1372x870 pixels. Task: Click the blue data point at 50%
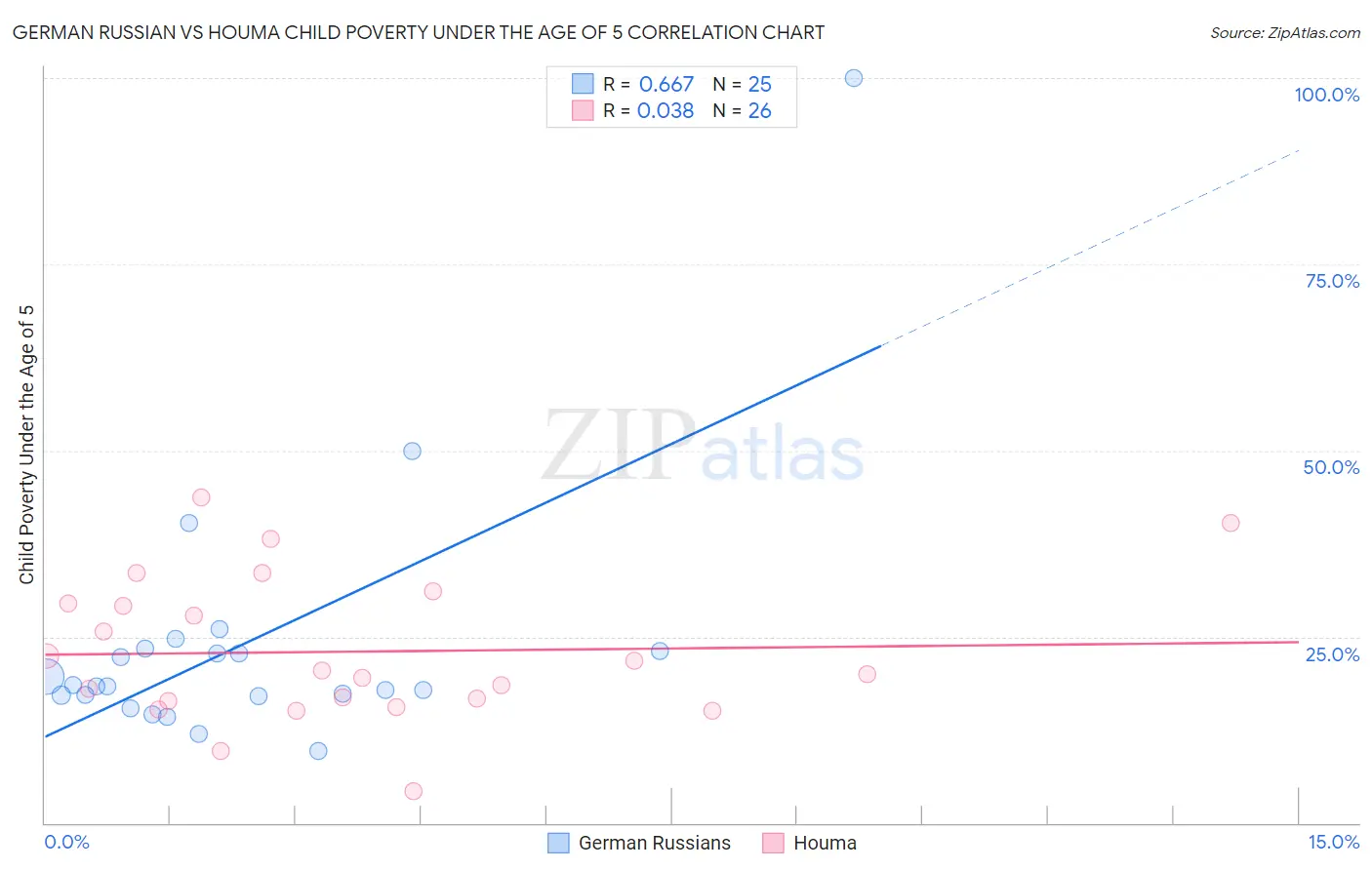pos(413,451)
